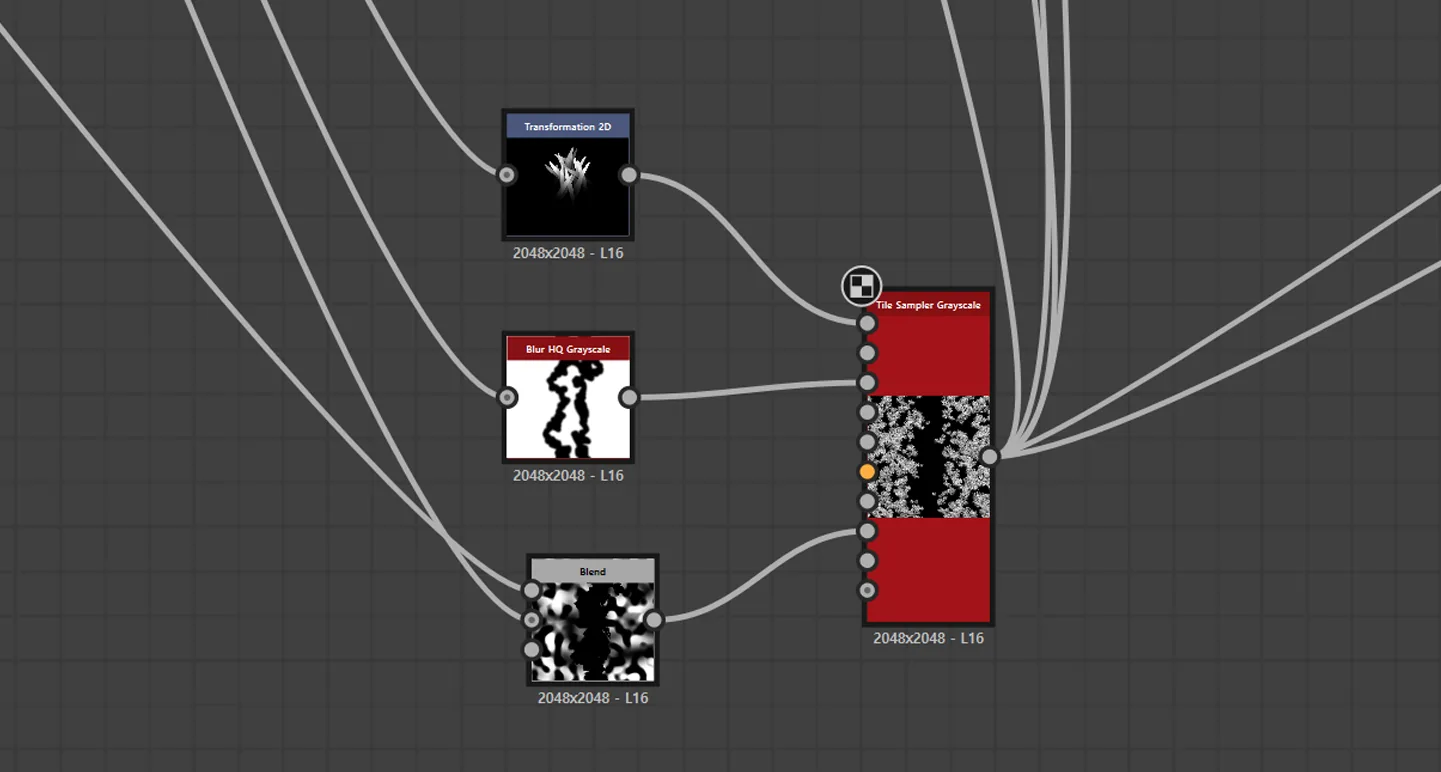Screen dimensions: 1441x772
Task: Click the Tile Sampler Grayscale output connector
Action: pyautogui.click(x=989, y=457)
